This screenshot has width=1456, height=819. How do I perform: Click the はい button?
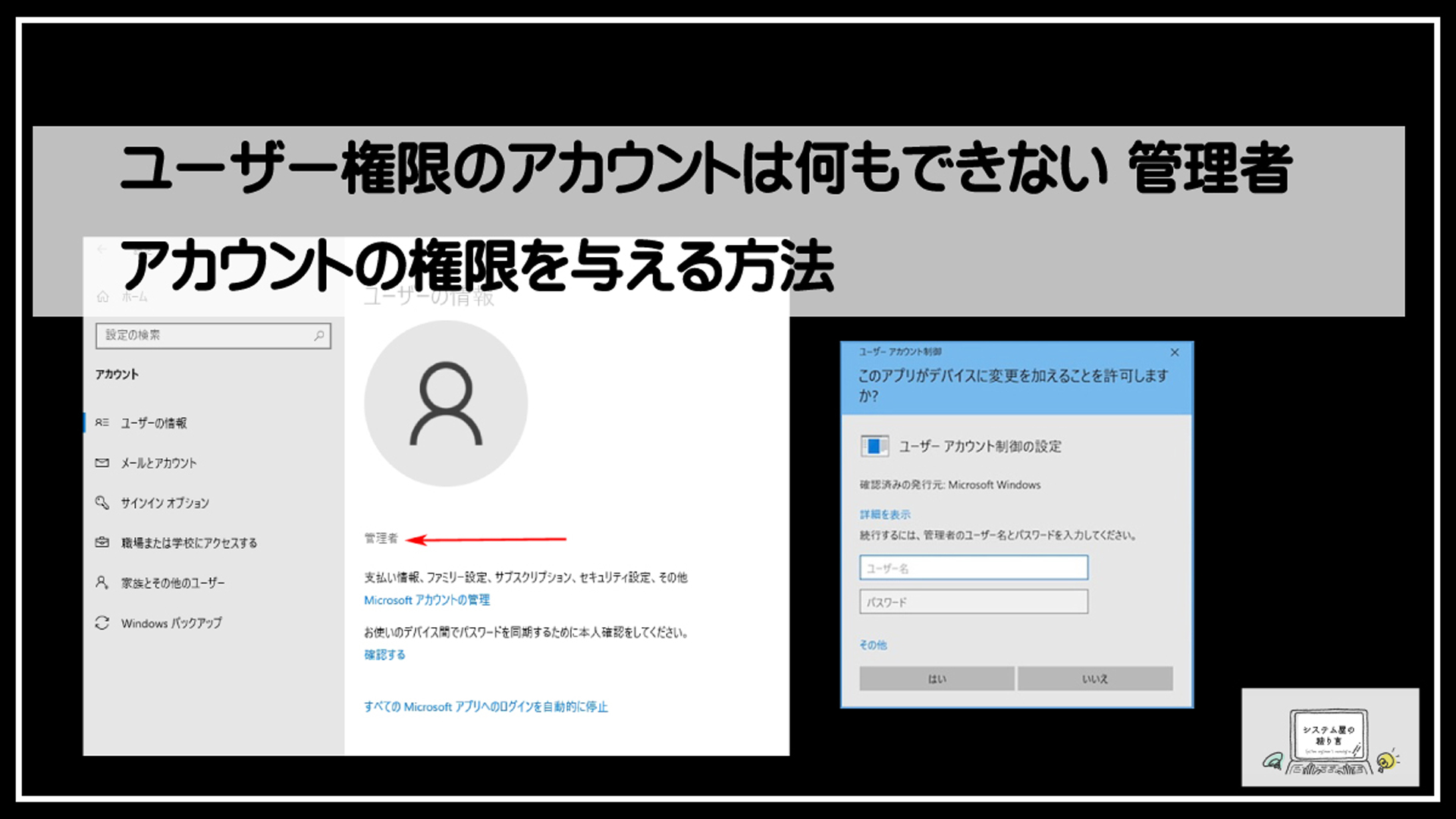(937, 679)
